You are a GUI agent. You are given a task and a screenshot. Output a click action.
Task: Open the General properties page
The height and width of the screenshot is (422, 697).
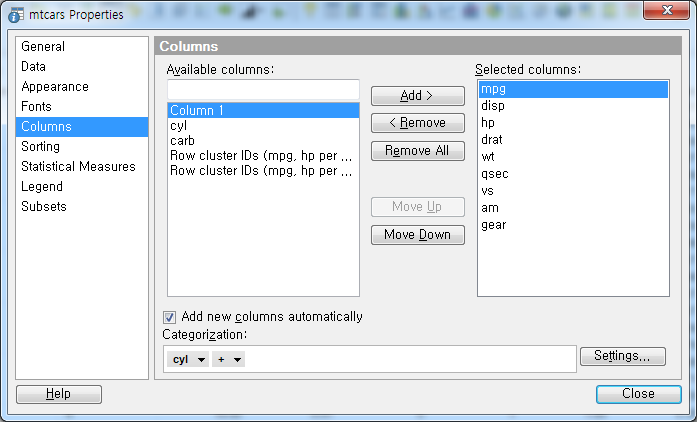43,47
